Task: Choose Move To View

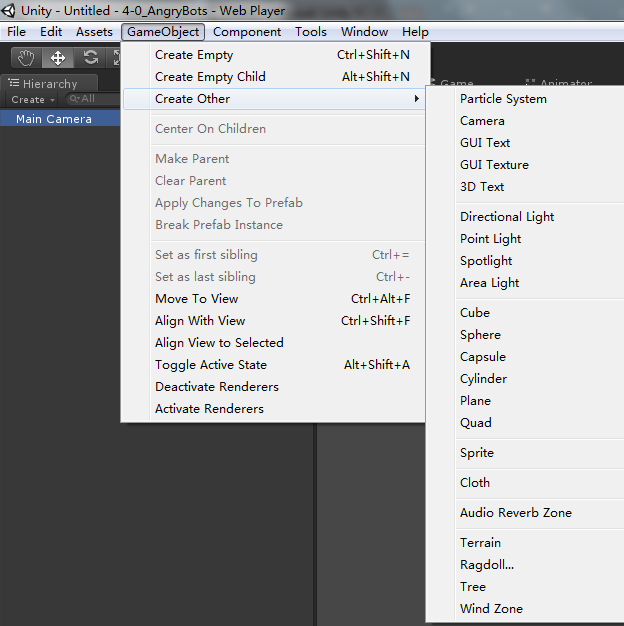Action: point(273,299)
